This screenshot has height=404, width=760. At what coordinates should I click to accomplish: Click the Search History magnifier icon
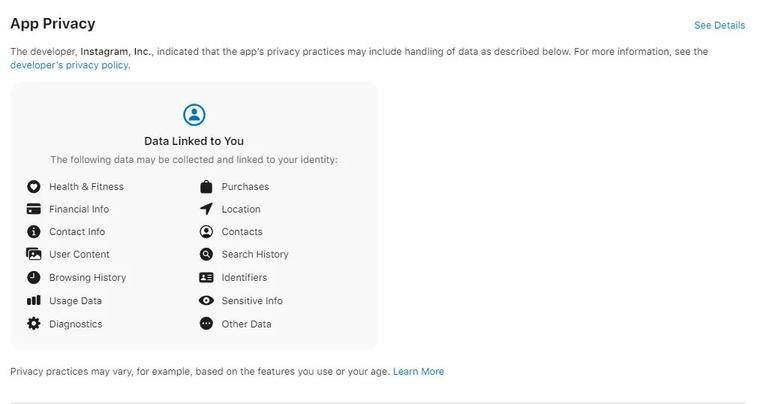206,254
